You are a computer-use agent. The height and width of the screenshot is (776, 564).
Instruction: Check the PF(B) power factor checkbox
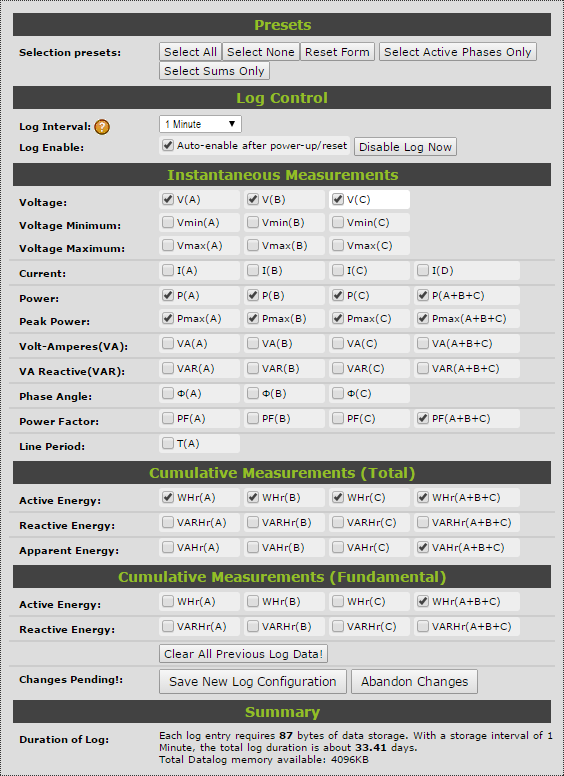click(253, 418)
